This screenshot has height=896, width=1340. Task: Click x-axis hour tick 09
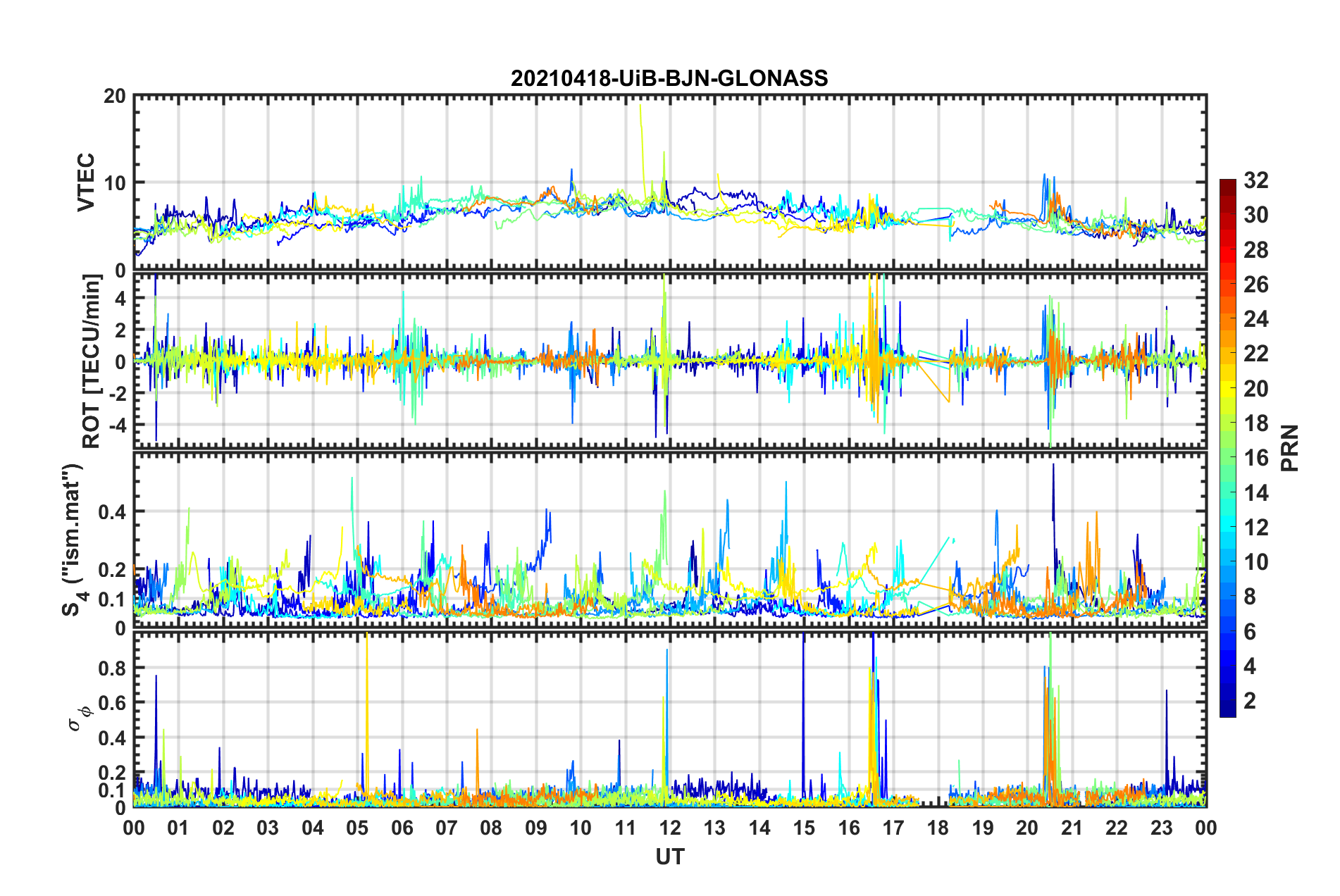click(536, 828)
